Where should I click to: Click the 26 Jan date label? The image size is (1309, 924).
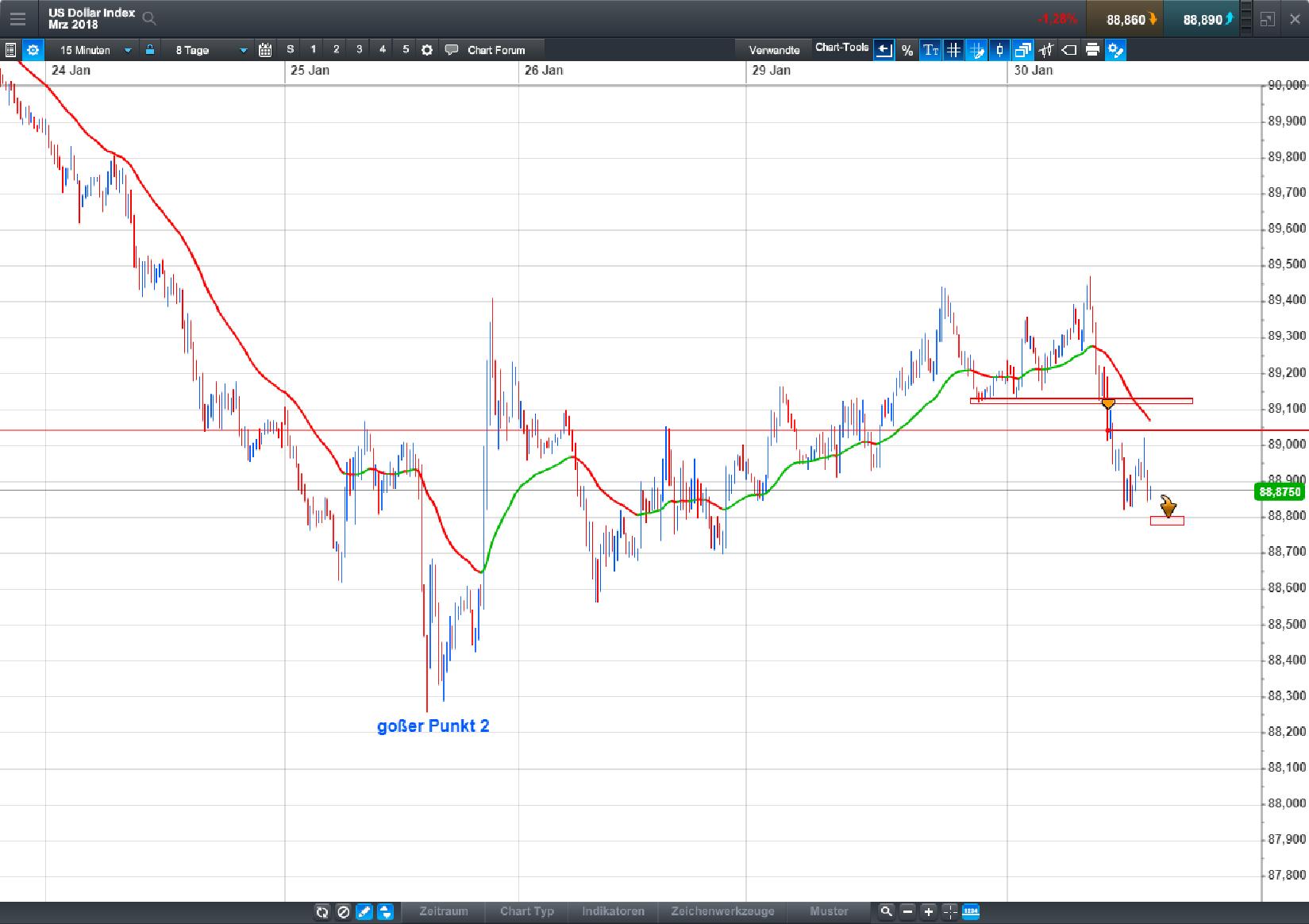pos(544,70)
